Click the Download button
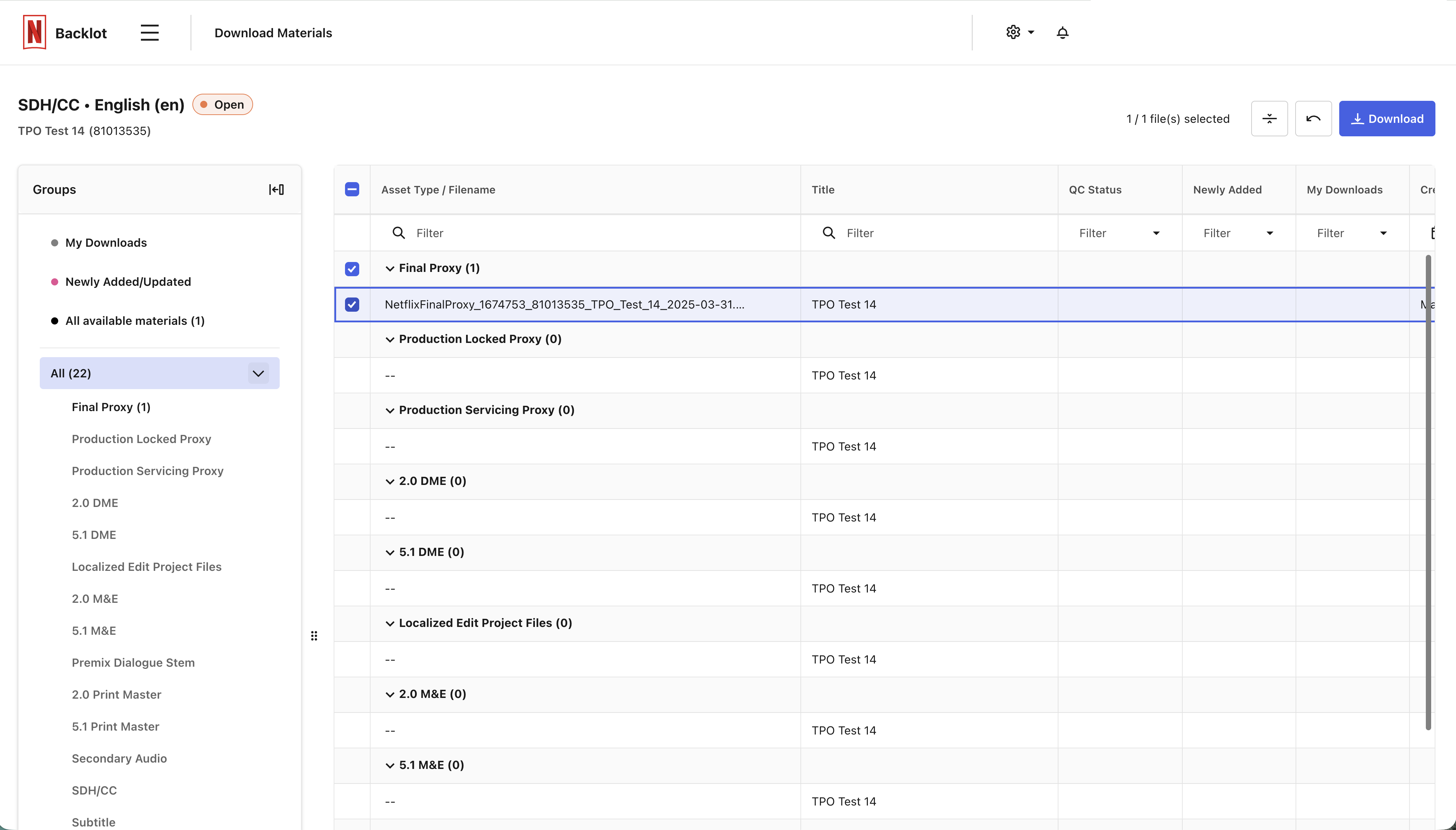This screenshot has height=830, width=1456. point(1386,119)
